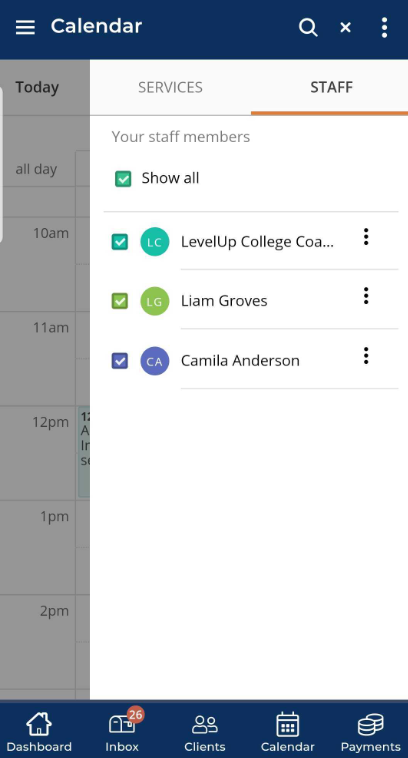The image size is (408, 758).
Task: Toggle LevelUp College Coaching staff checkbox
Action: point(120,242)
